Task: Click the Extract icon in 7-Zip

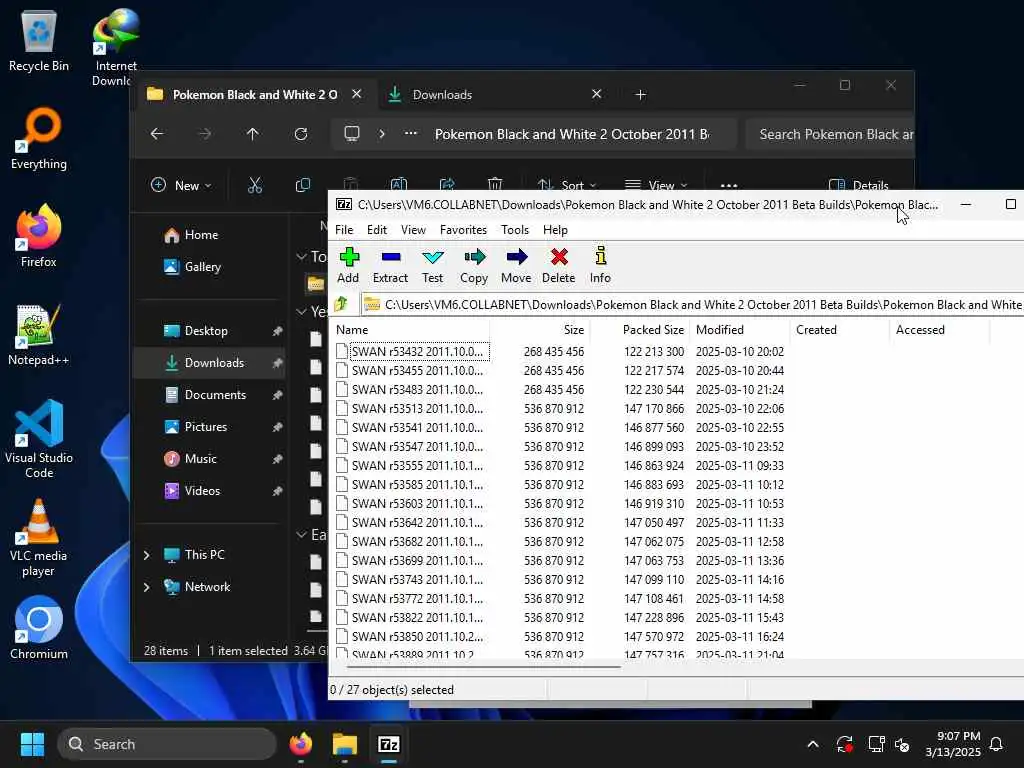Action: pos(391,265)
